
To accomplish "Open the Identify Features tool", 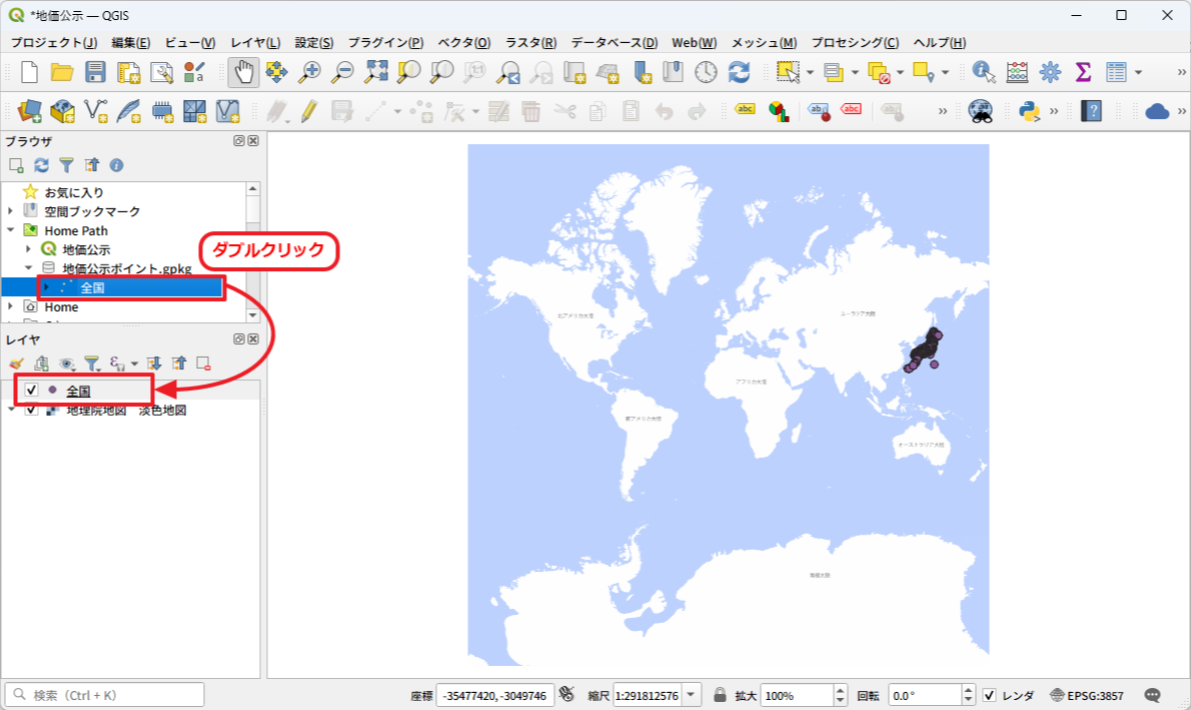I will tap(984, 72).
